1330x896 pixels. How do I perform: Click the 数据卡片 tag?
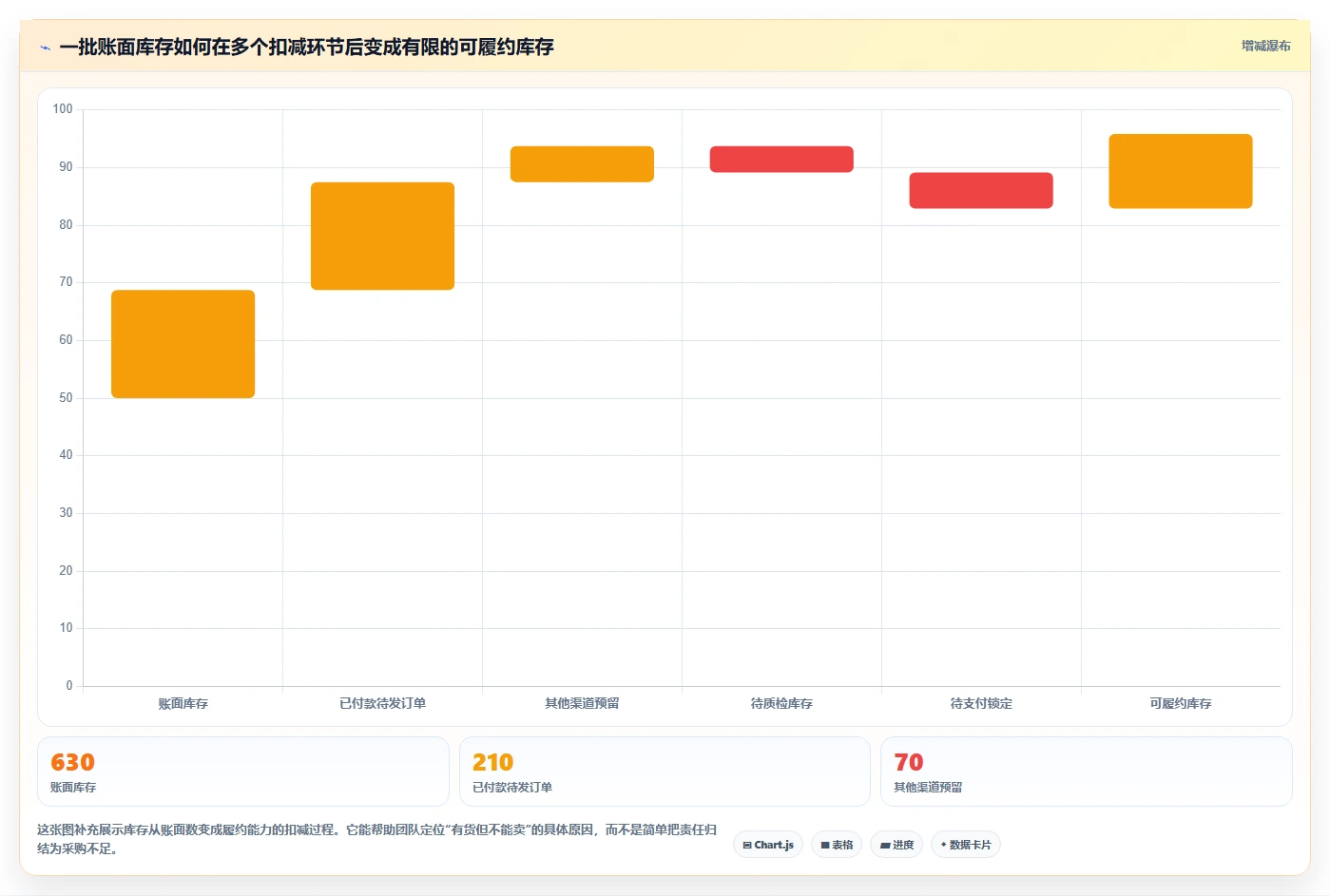pyautogui.click(x=965, y=845)
